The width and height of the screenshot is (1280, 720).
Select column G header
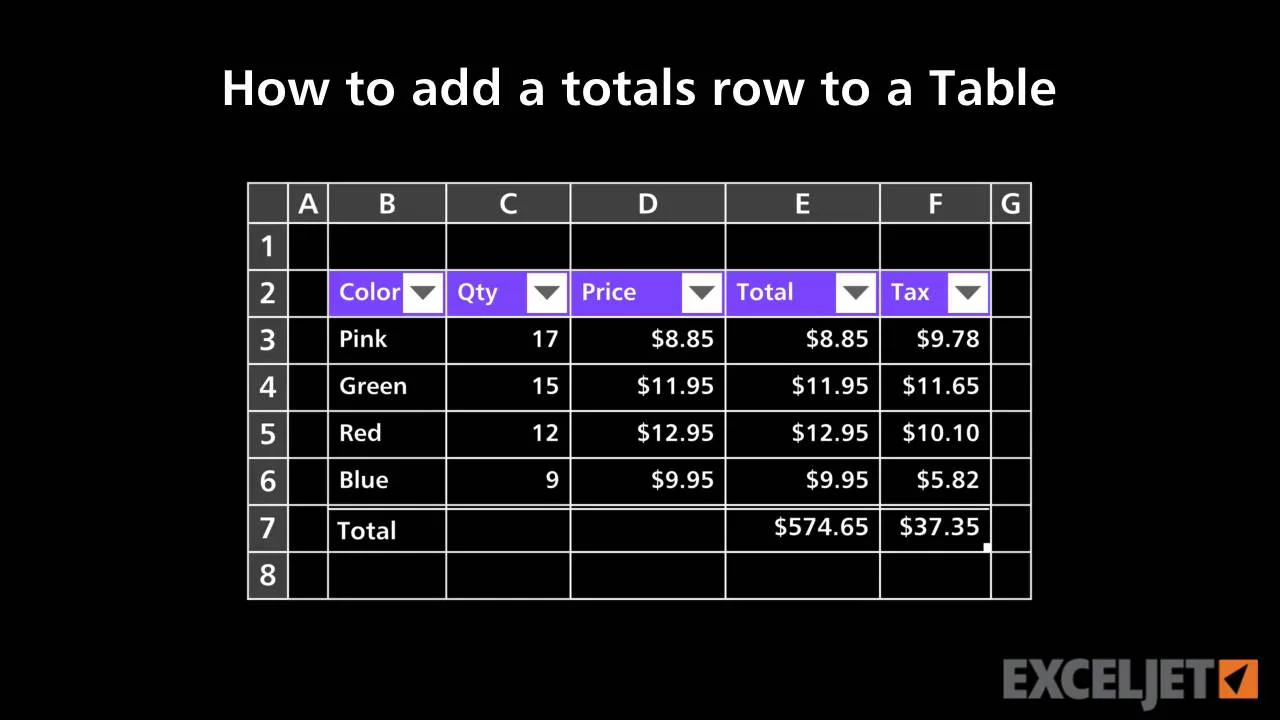pyautogui.click(x=1011, y=204)
